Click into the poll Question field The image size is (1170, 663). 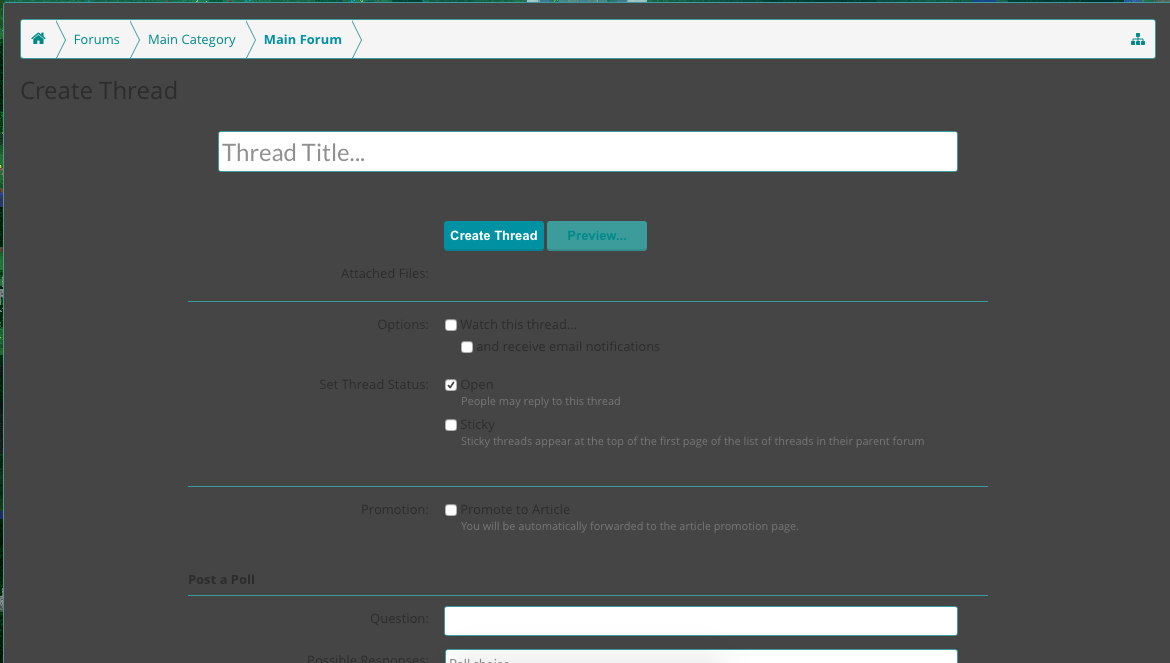(701, 620)
